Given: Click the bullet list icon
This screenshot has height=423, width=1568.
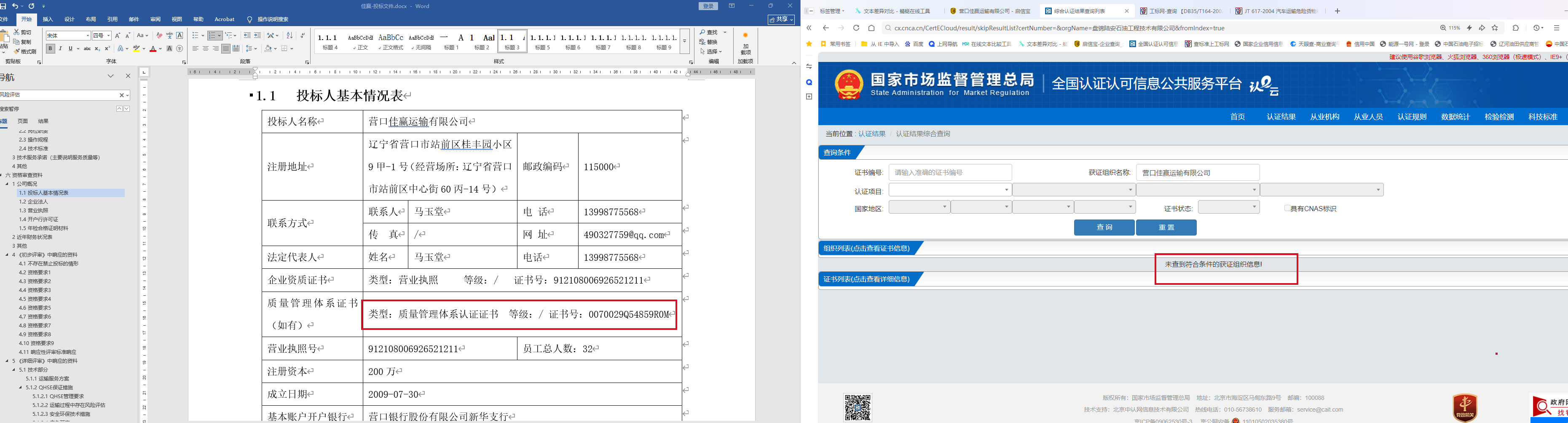Looking at the screenshot, I should pyautogui.click(x=196, y=36).
